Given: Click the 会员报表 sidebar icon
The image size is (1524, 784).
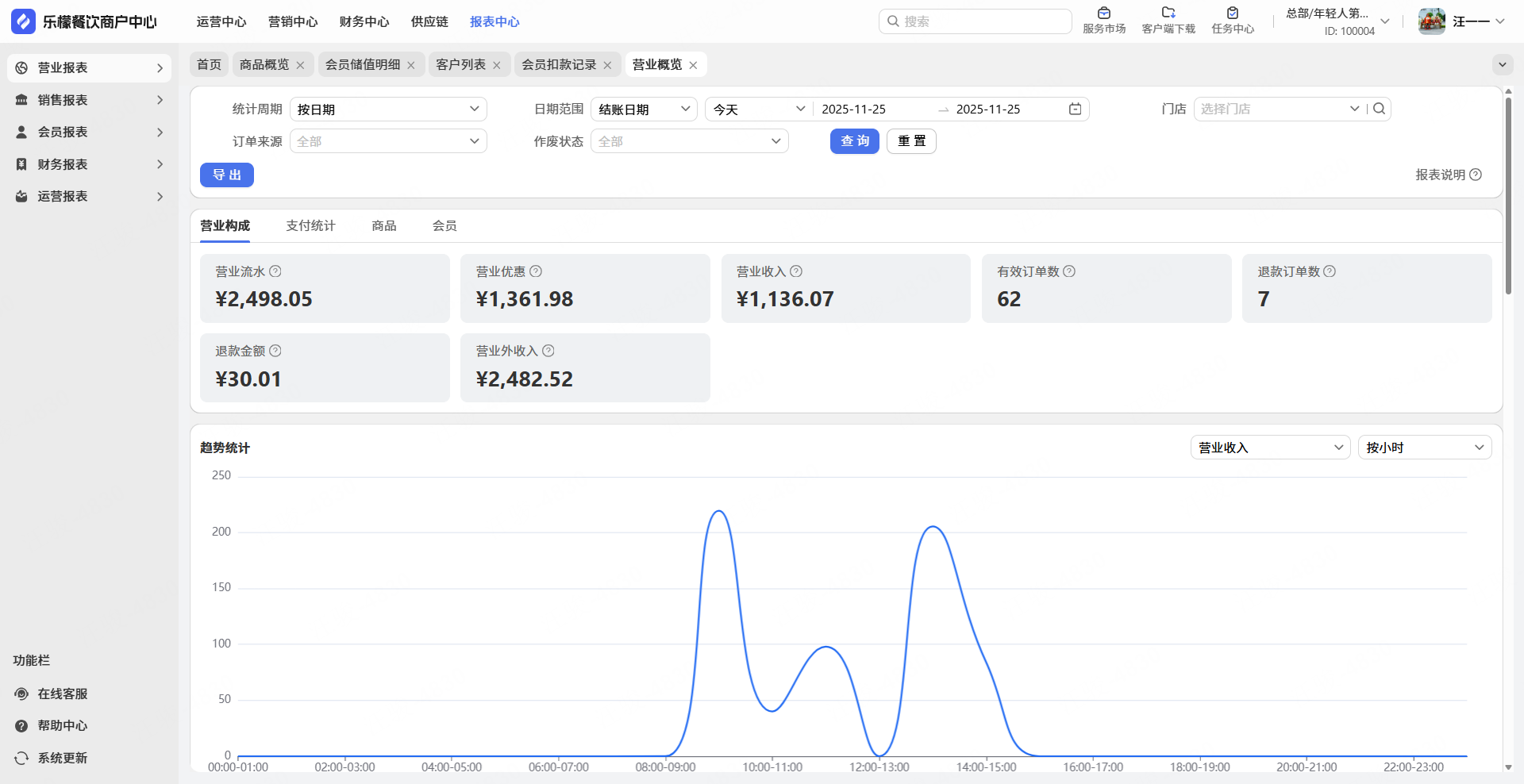Looking at the screenshot, I should click(21, 132).
